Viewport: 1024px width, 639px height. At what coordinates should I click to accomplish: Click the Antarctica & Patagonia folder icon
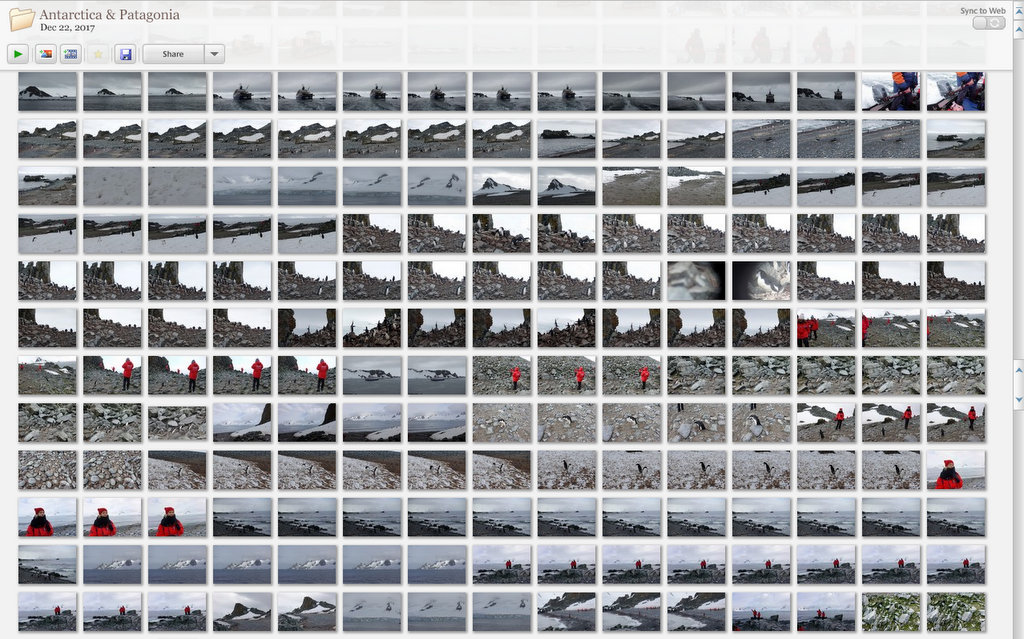coord(21,19)
